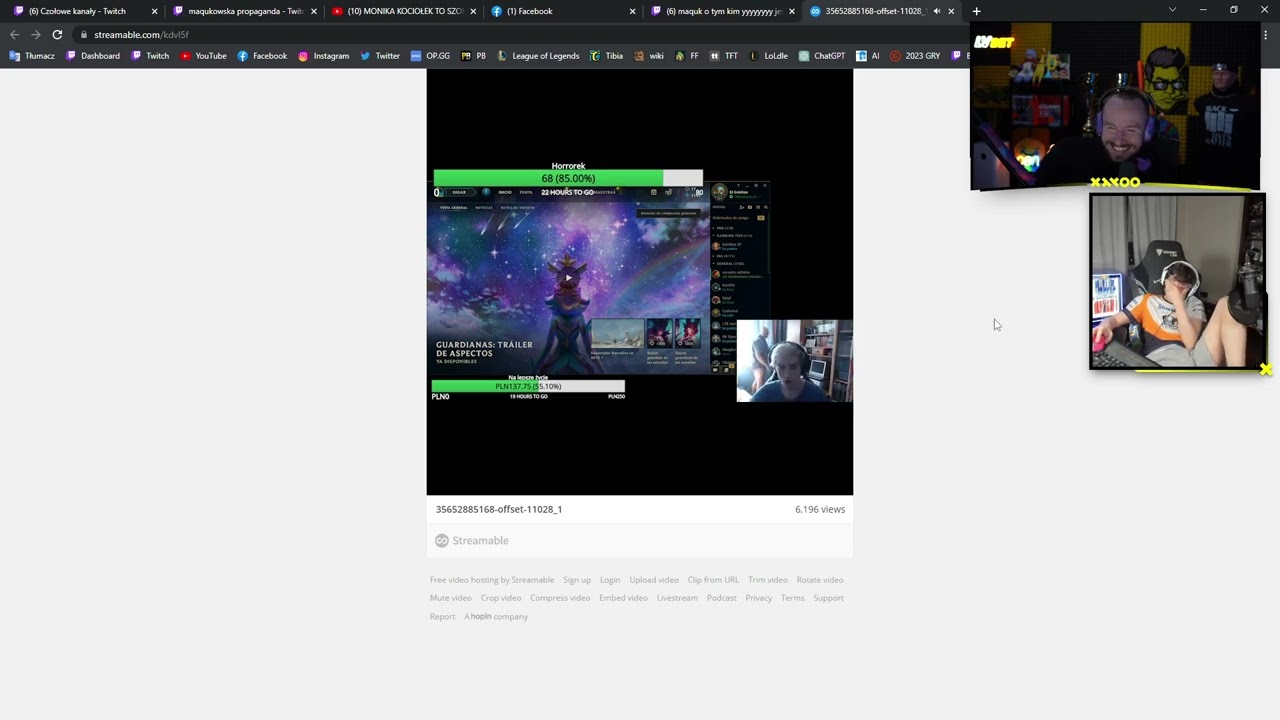
Task: Open the tab search dropdown arrow
Action: 1172,10
